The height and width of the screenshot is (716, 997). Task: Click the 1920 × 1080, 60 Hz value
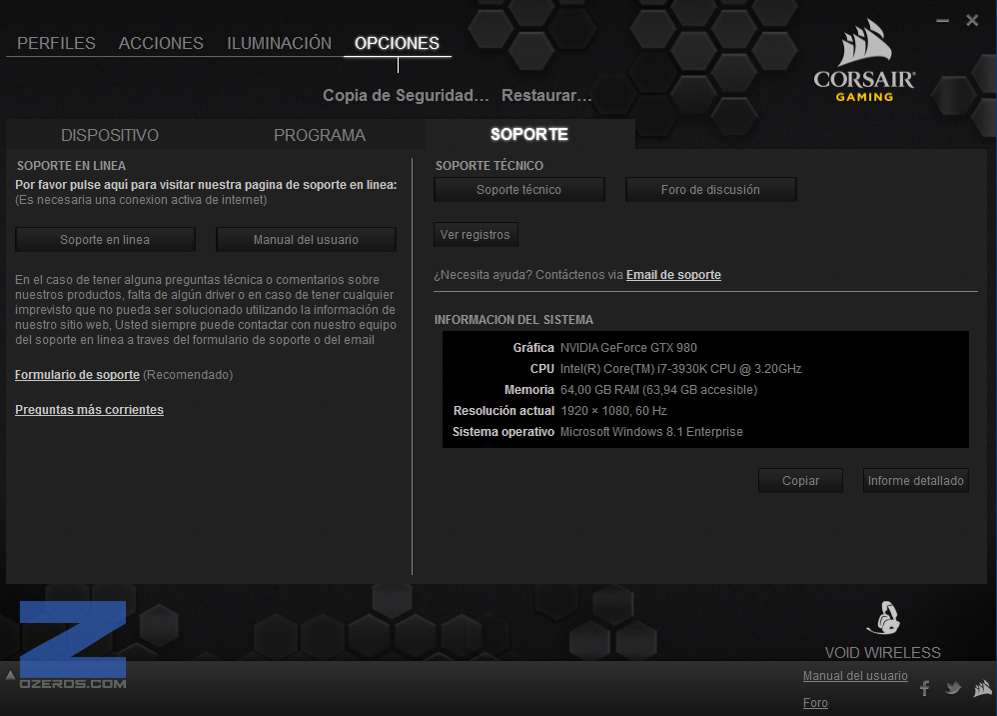point(614,411)
